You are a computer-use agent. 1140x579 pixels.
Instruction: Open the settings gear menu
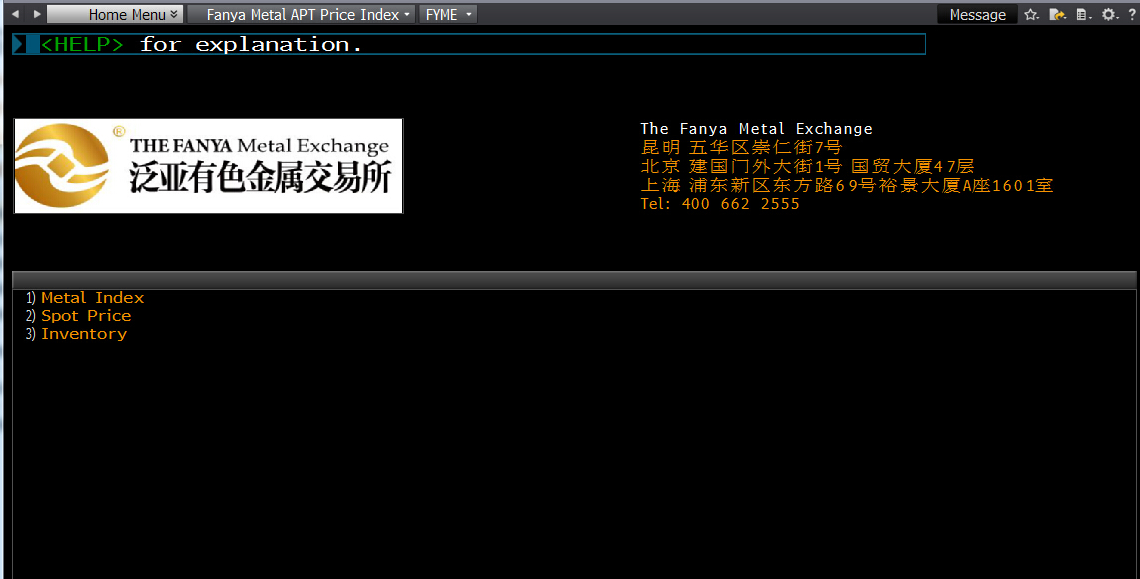(1109, 15)
